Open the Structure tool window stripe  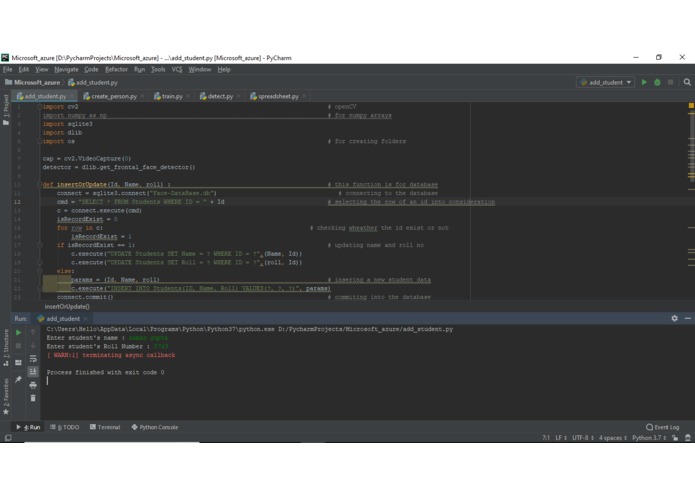point(6,347)
